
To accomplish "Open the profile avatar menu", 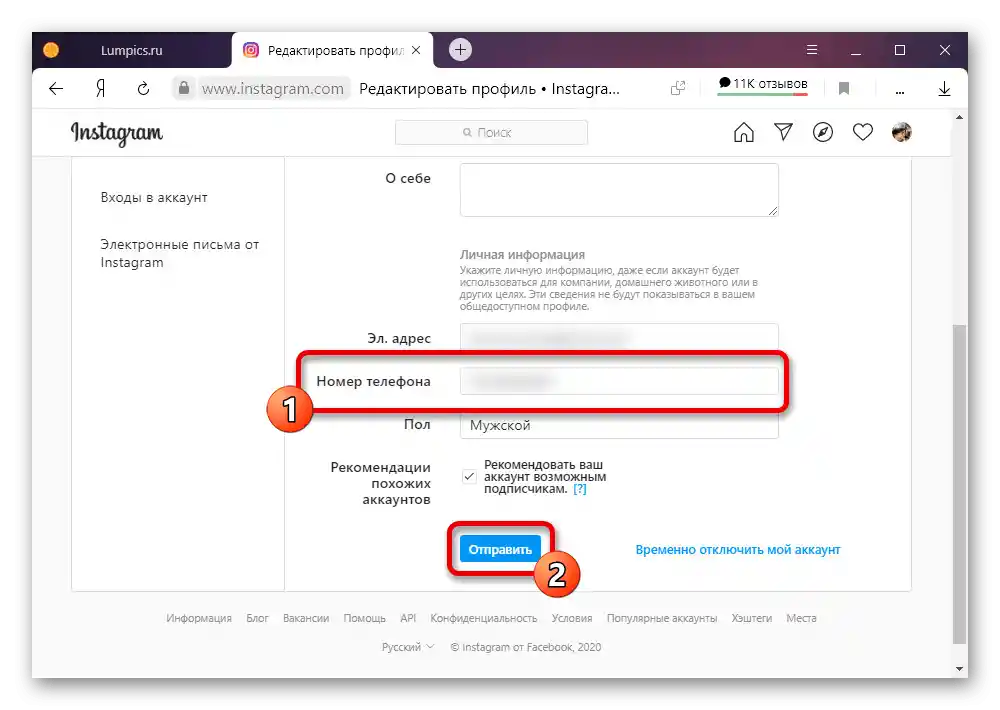I will [901, 132].
